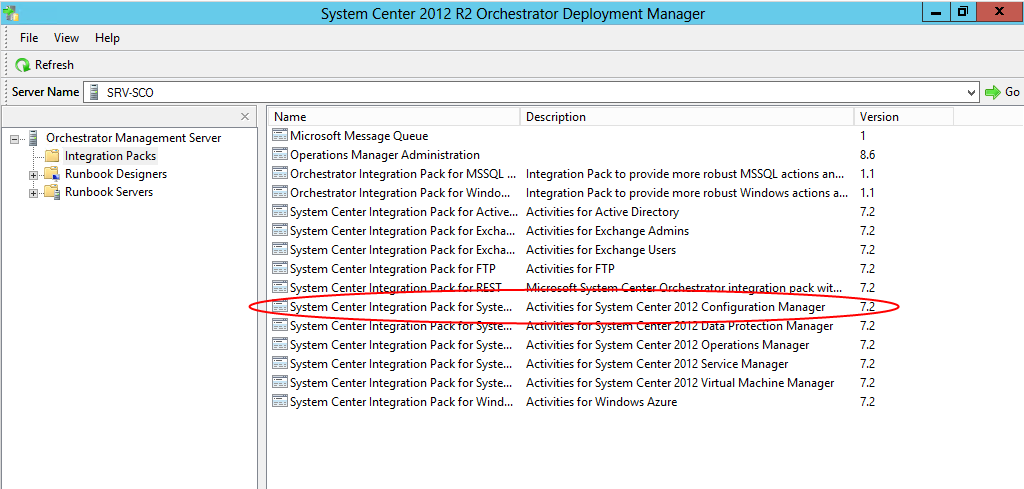Sort by the Description column header
Viewport: 1024px width, 489px height.
(x=687, y=117)
